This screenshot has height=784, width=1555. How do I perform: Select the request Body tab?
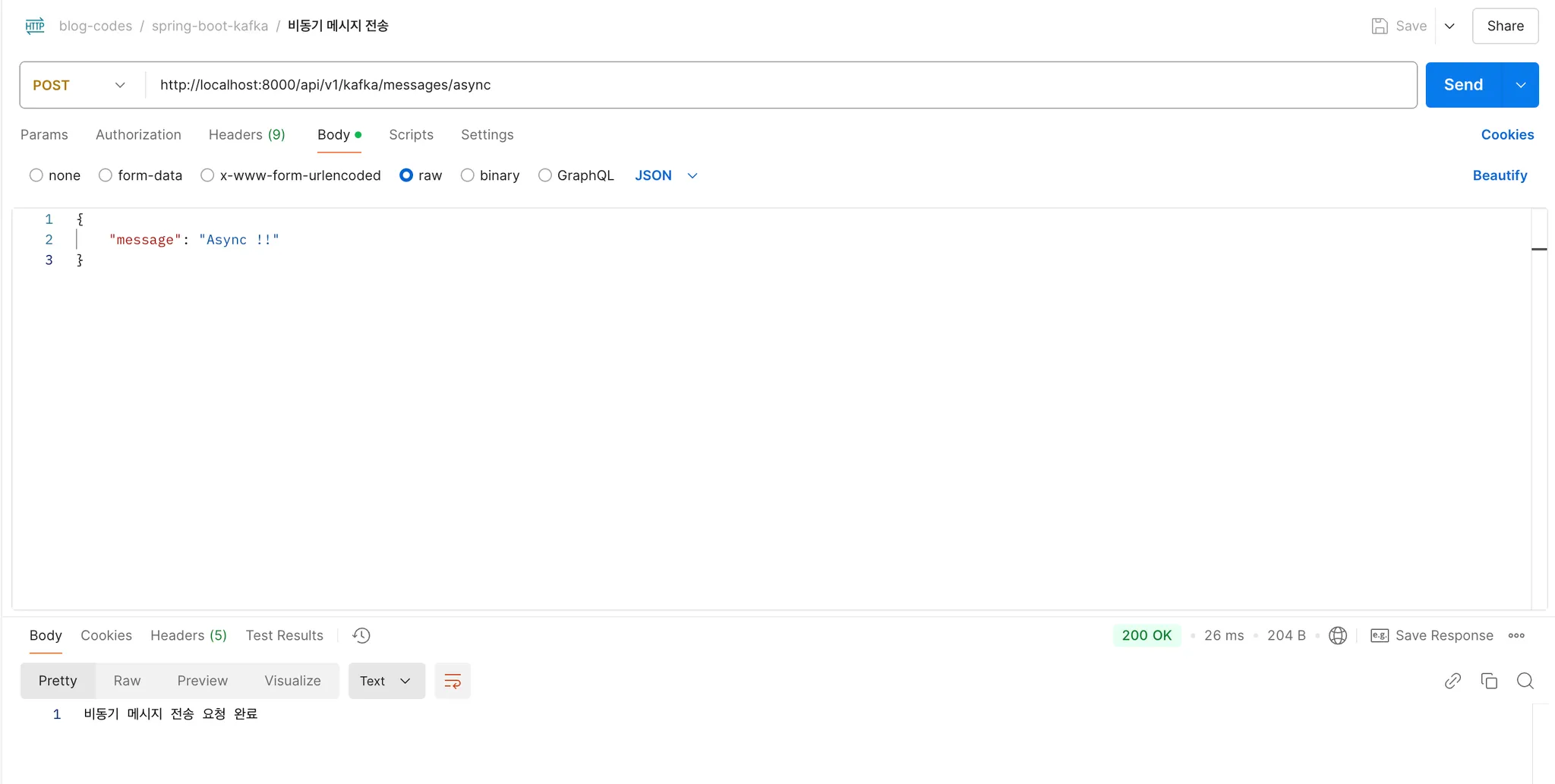[339, 134]
